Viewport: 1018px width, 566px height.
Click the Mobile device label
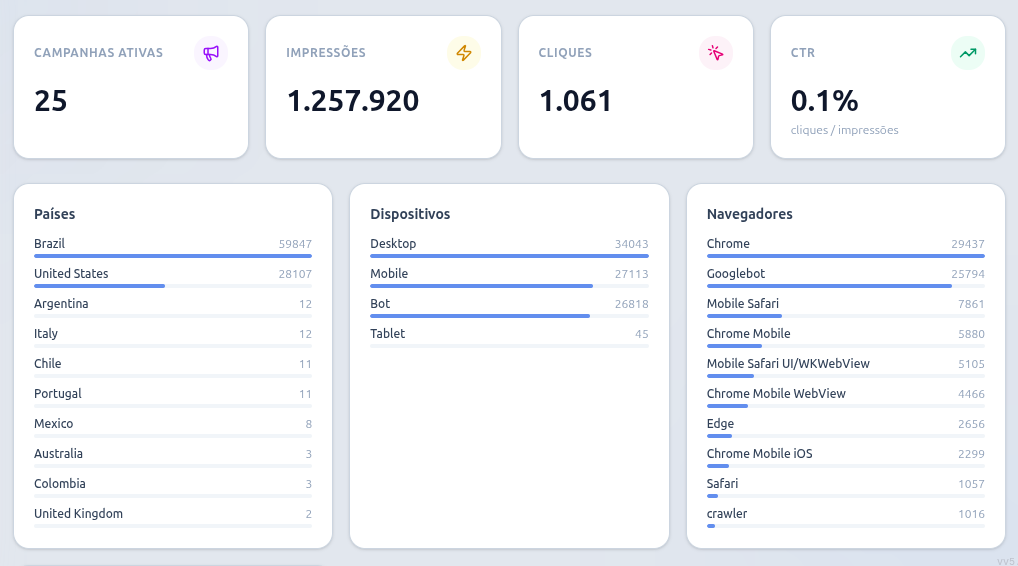[389, 273]
